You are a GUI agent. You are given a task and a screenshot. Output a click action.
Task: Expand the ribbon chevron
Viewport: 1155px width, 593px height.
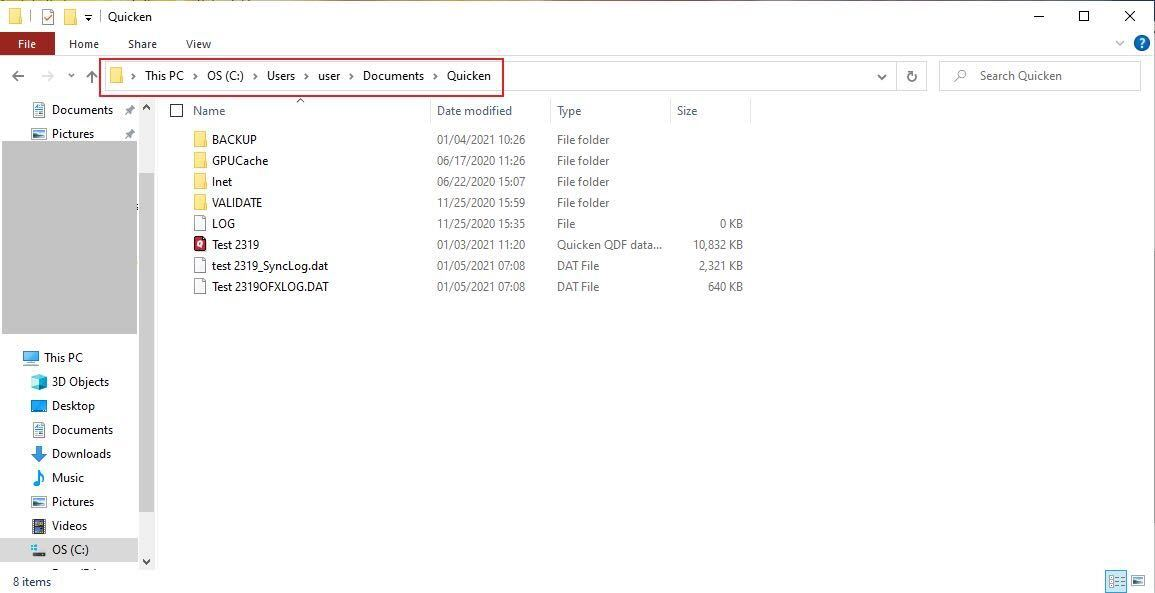tap(1120, 43)
